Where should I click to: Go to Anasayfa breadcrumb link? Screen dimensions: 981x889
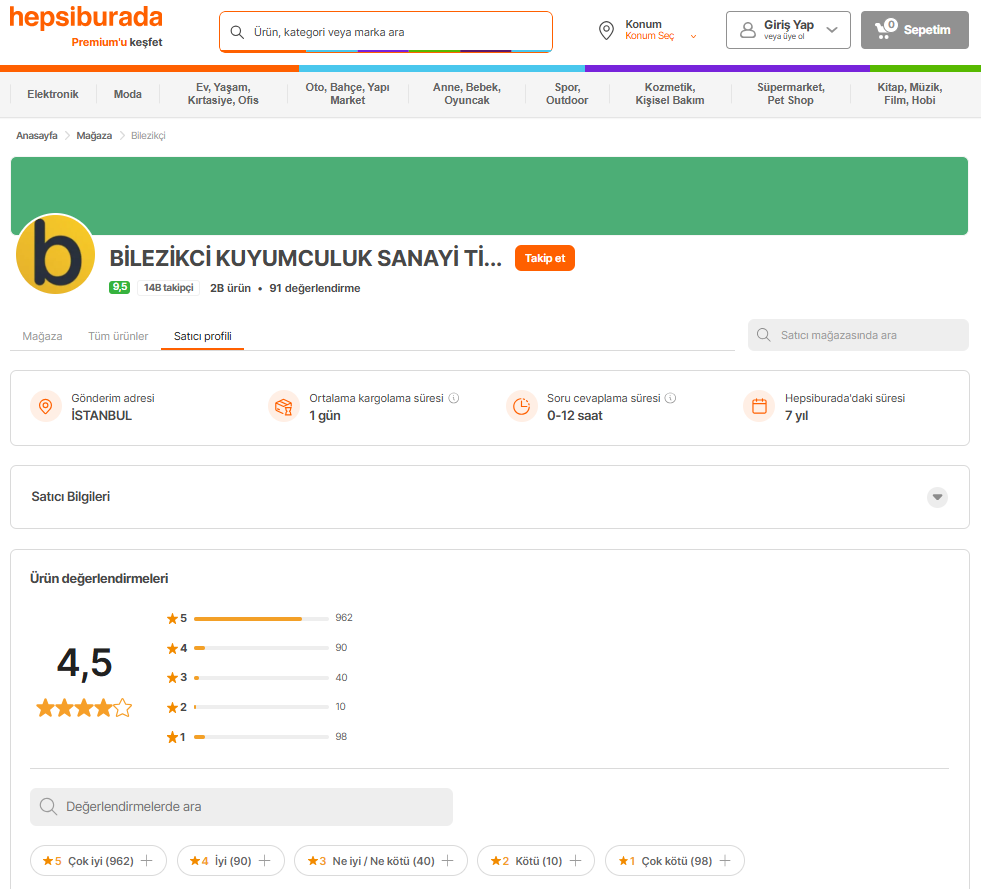(x=37, y=135)
